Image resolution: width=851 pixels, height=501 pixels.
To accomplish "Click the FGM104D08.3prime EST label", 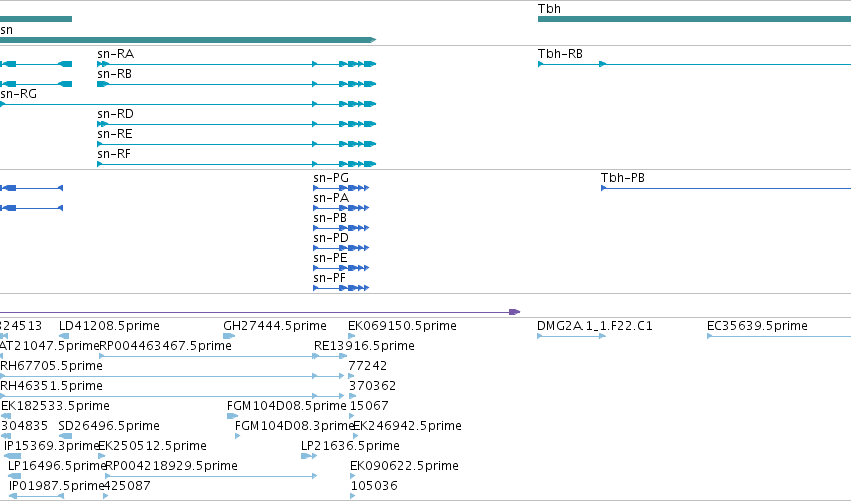I will [x=295, y=426].
